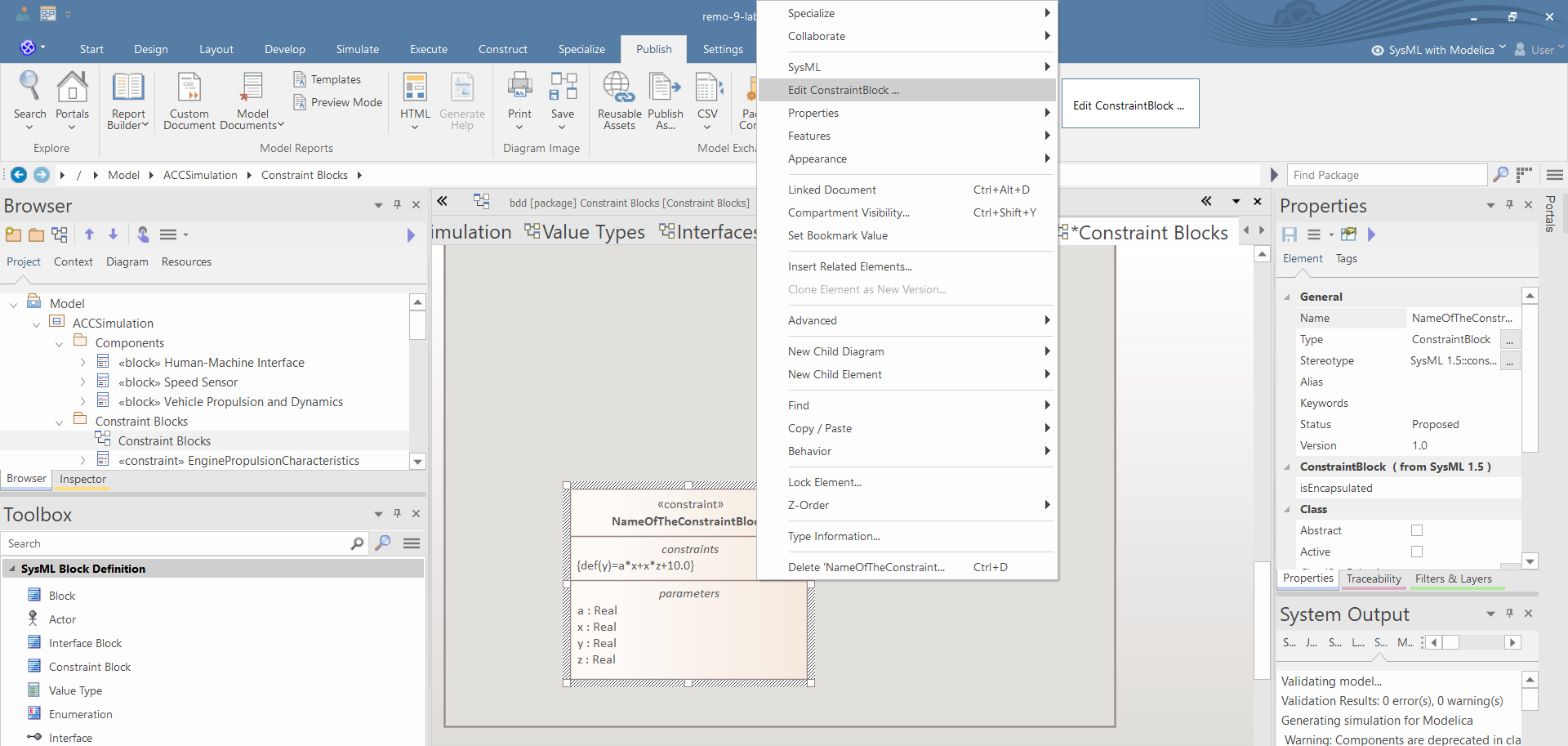Save Properties panel changes icon
The width and height of the screenshot is (1568, 746).
point(1290,235)
